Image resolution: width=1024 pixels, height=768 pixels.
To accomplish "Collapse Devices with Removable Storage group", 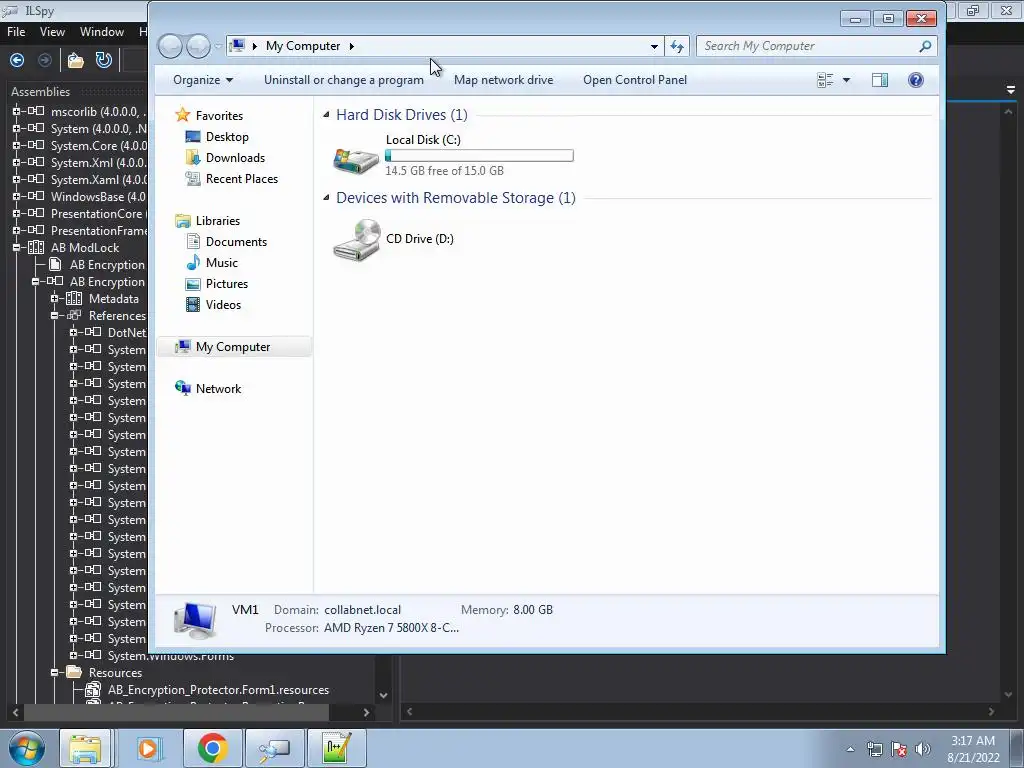I will [x=326, y=197].
